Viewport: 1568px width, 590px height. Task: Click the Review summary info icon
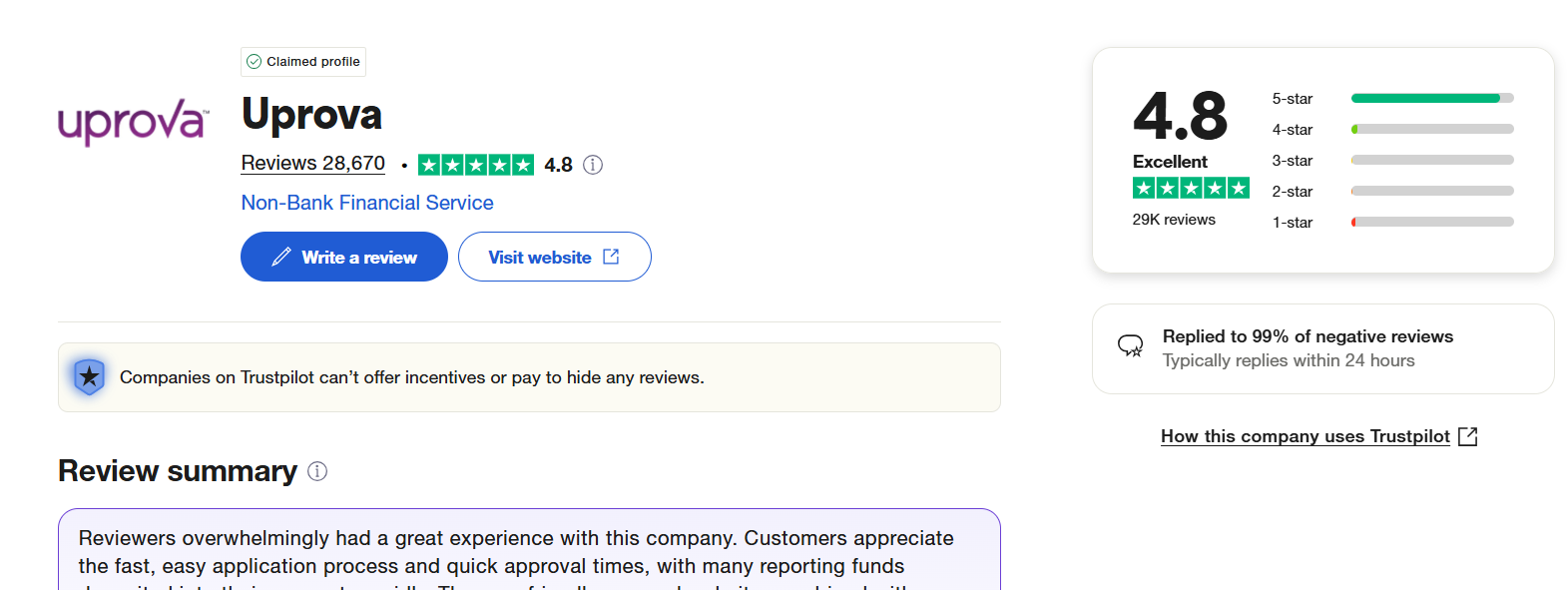(x=317, y=471)
